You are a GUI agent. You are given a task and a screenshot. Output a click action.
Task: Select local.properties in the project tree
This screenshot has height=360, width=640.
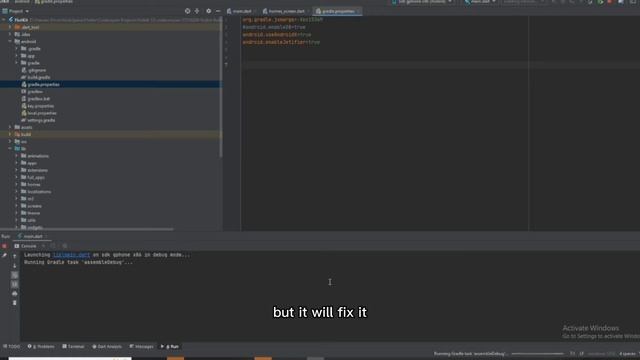tap(42, 113)
